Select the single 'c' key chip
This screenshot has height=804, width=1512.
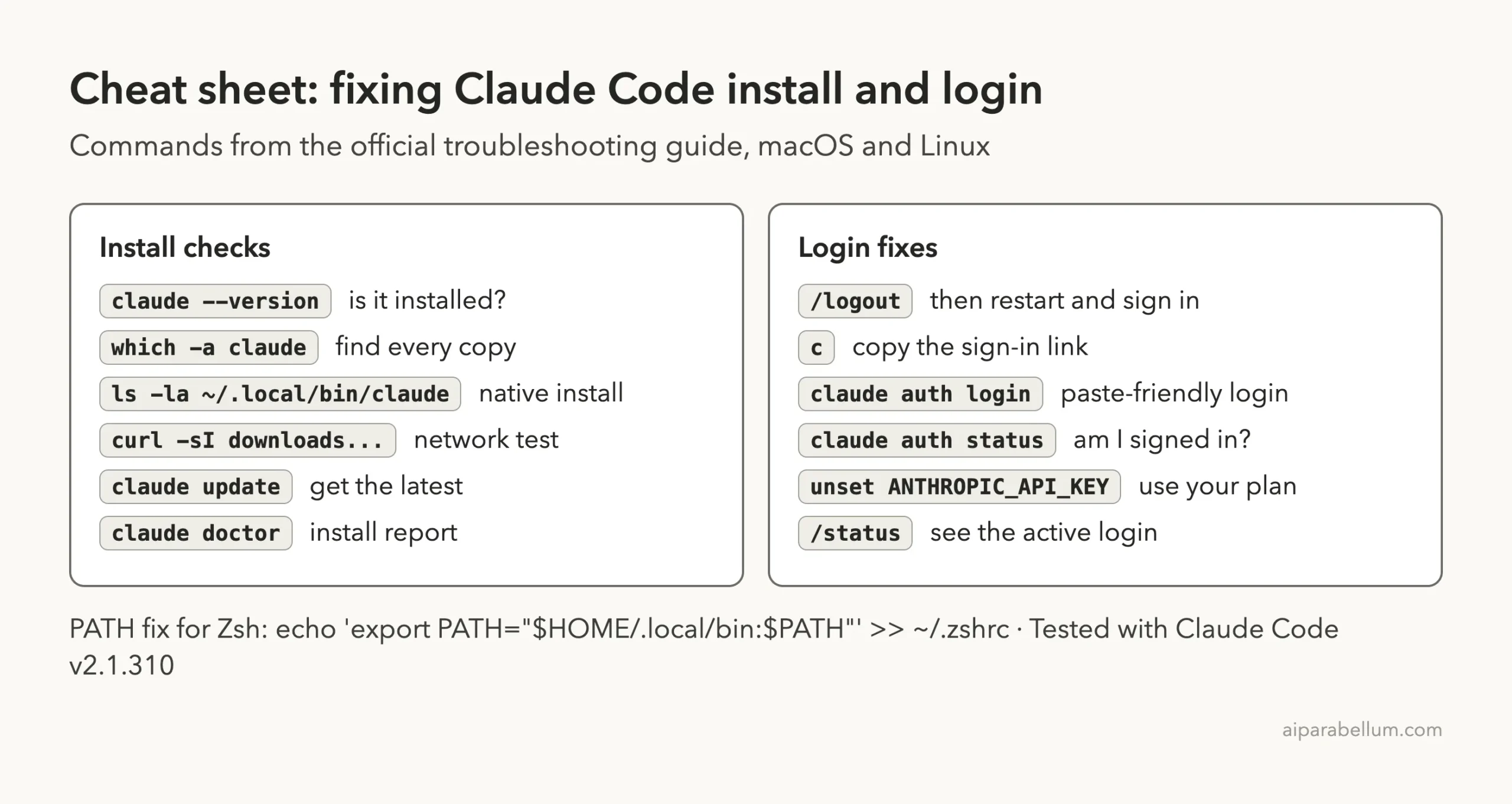pyautogui.click(x=816, y=347)
